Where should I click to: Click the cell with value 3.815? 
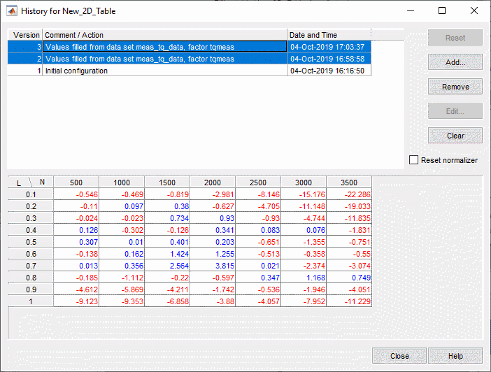coord(212,266)
